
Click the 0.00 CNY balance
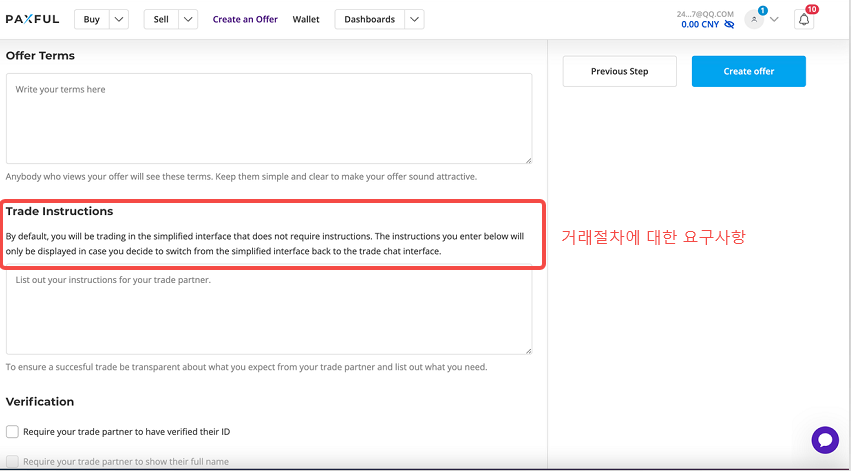[x=700, y=24]
